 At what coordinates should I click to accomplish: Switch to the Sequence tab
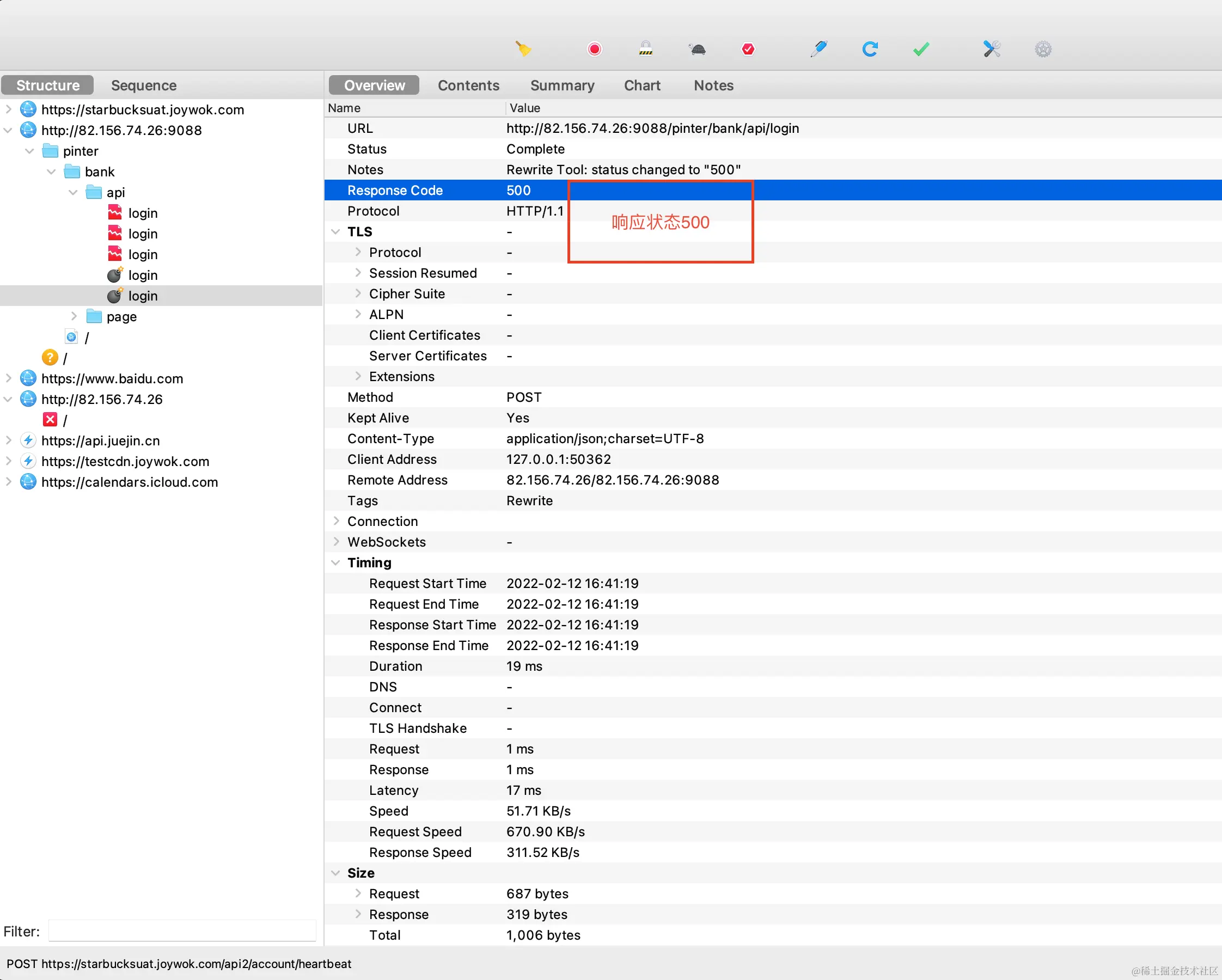(143, 85)
